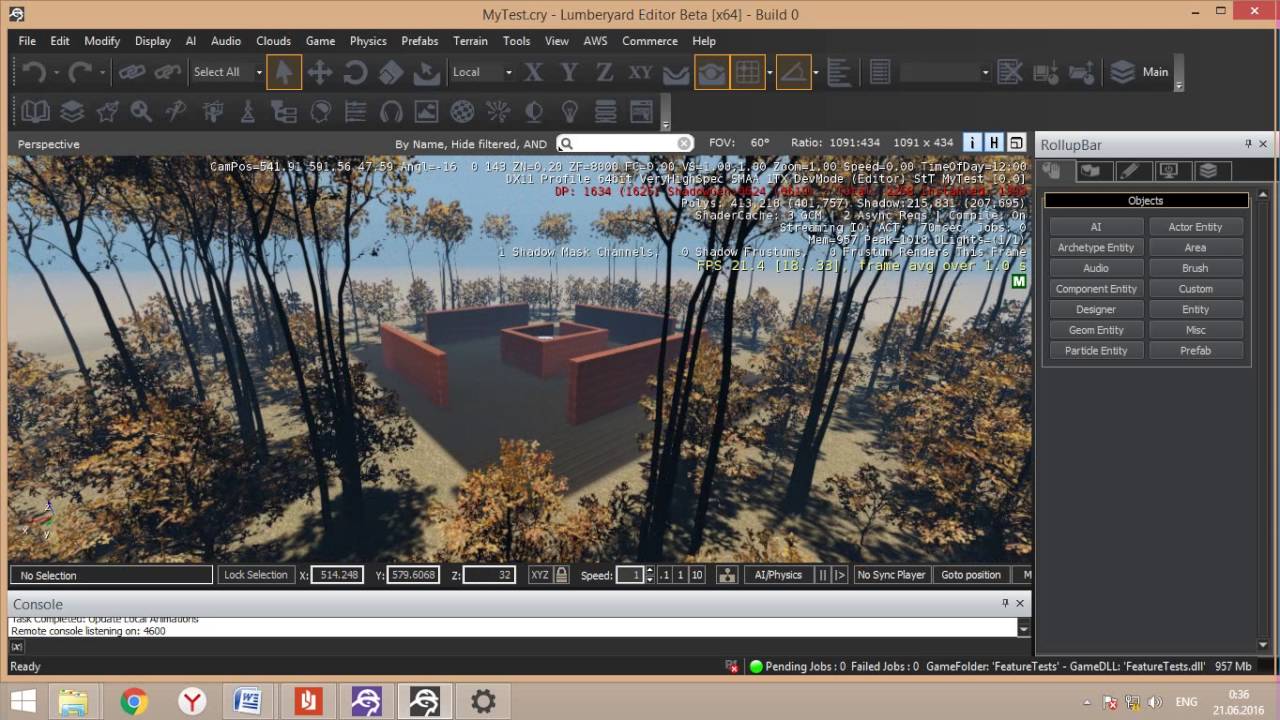Open the File menu
1280x720 pixels.
click(x=27, y=41)
